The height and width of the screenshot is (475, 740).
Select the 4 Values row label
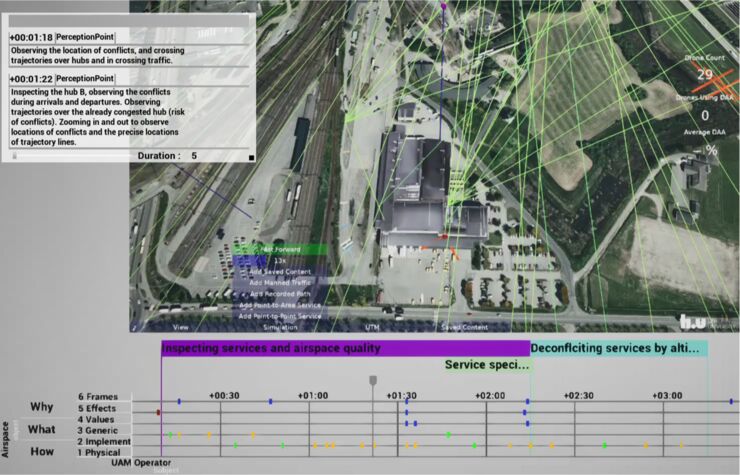pos(96,419)
